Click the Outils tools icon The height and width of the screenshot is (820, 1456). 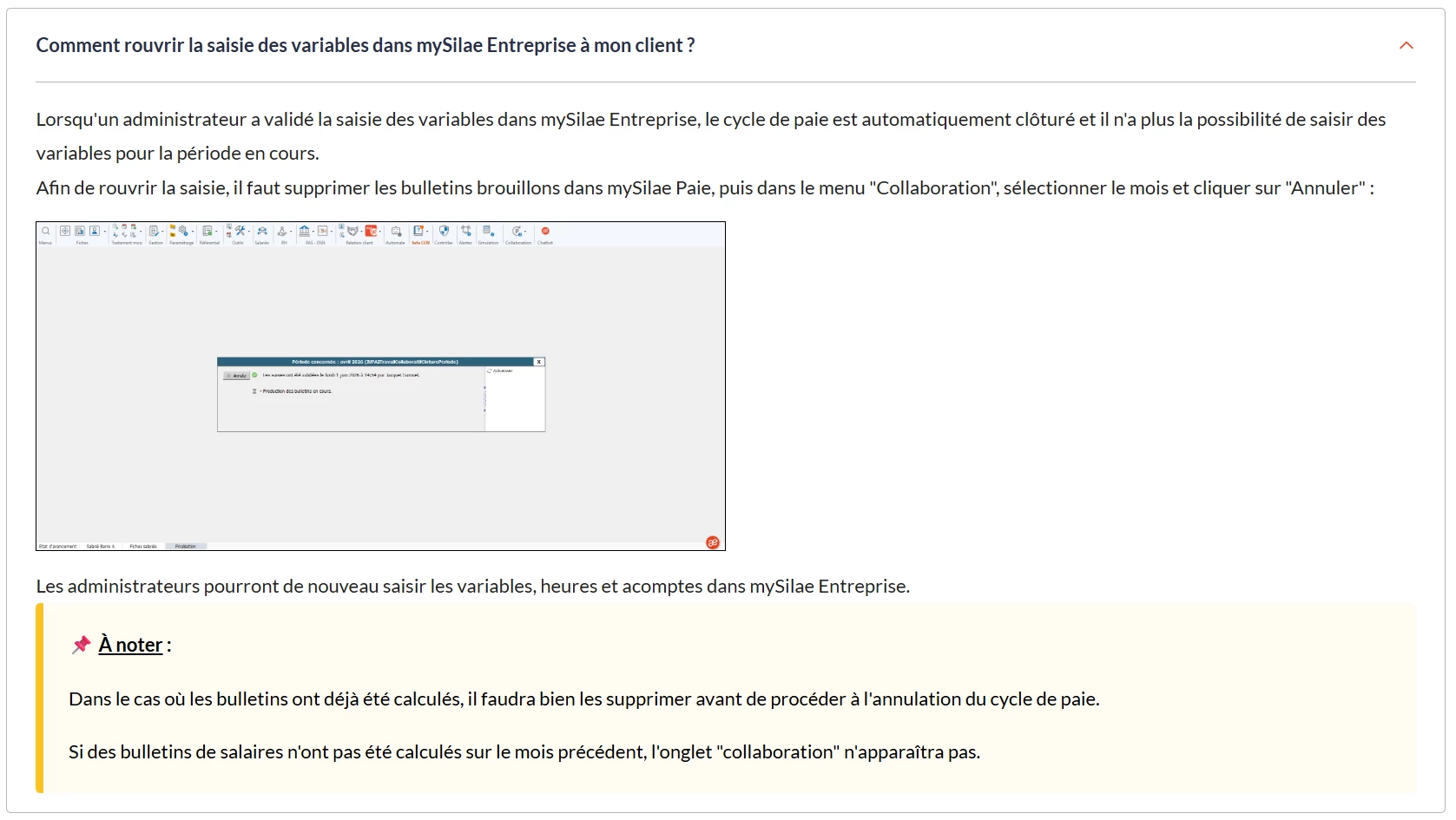240,231
